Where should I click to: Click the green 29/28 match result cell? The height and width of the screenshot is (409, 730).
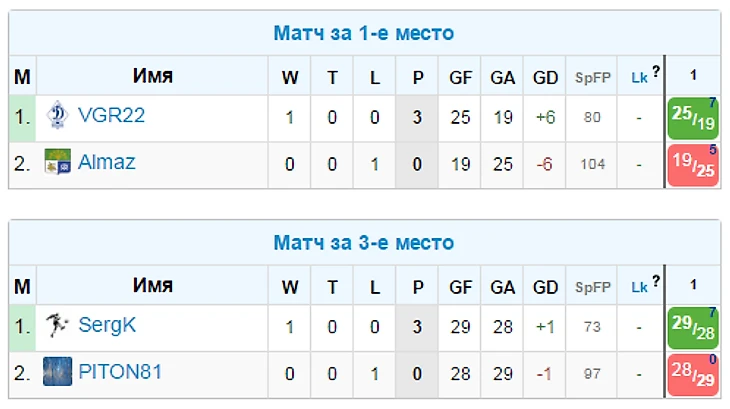coord(693,327)
